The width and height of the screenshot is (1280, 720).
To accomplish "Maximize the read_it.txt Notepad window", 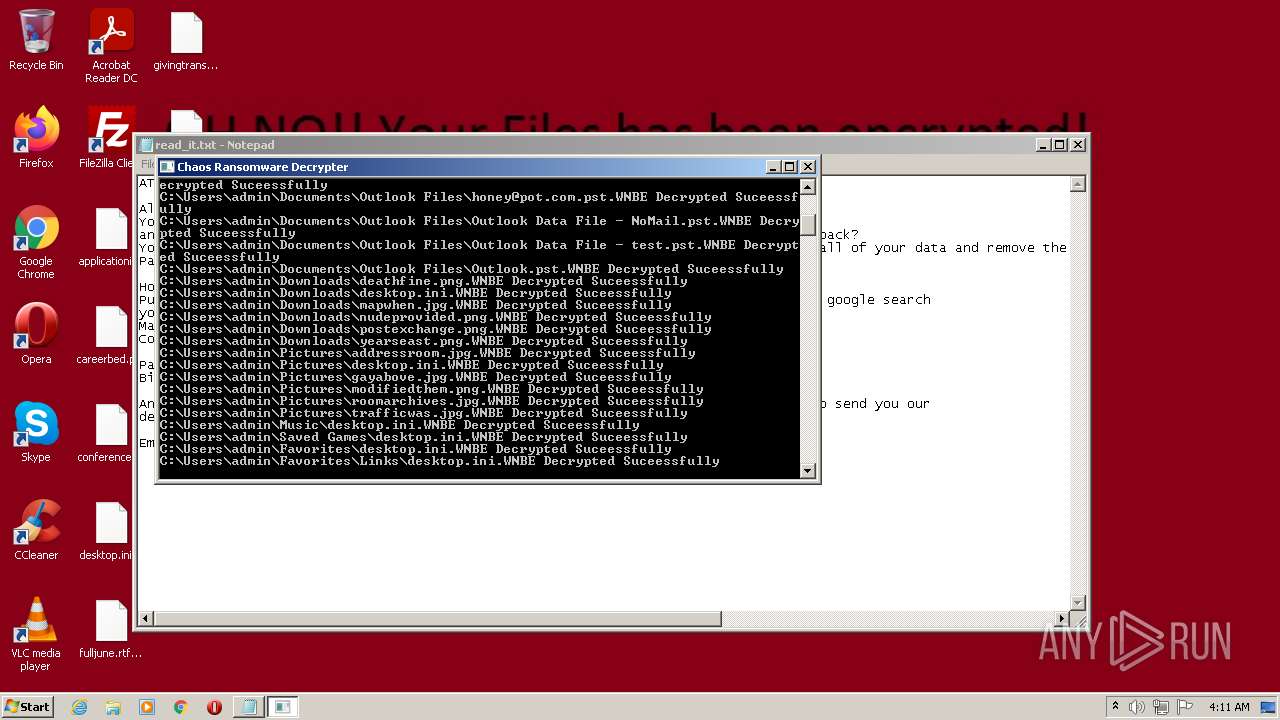I will tap(1060, 145).
